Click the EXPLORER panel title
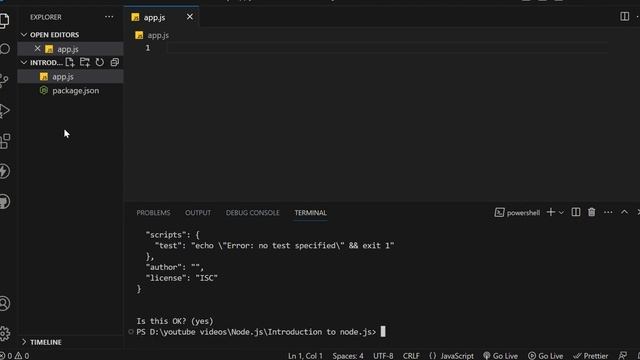 (x=46, y=17)
